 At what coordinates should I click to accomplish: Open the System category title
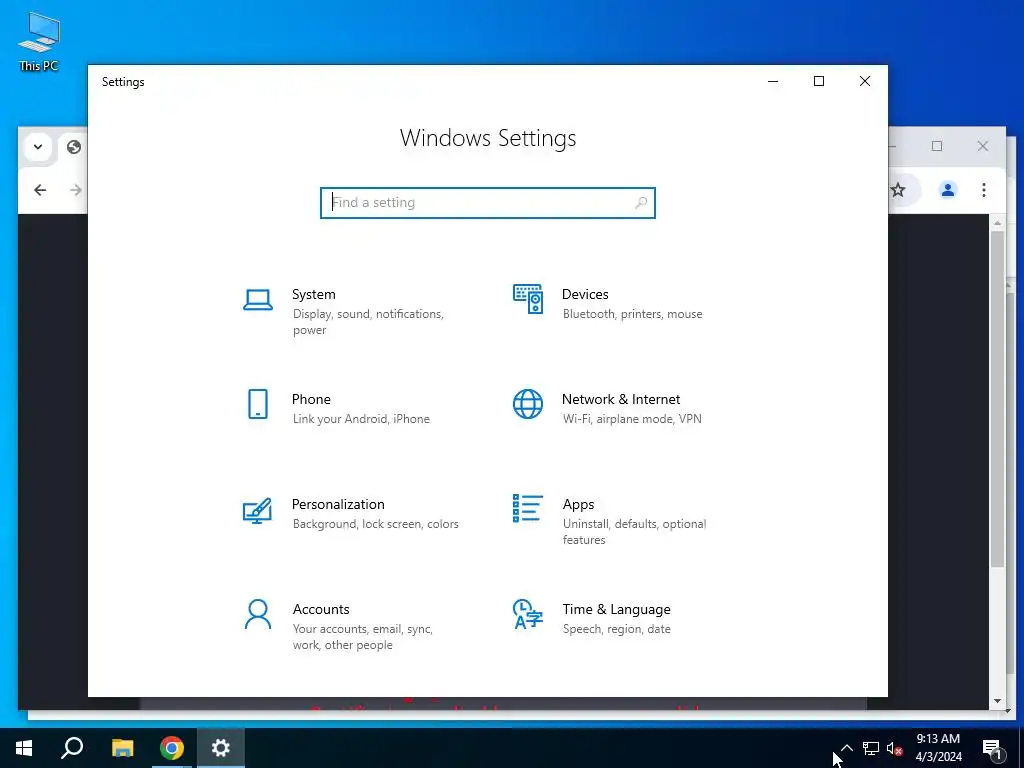point(313,294)
